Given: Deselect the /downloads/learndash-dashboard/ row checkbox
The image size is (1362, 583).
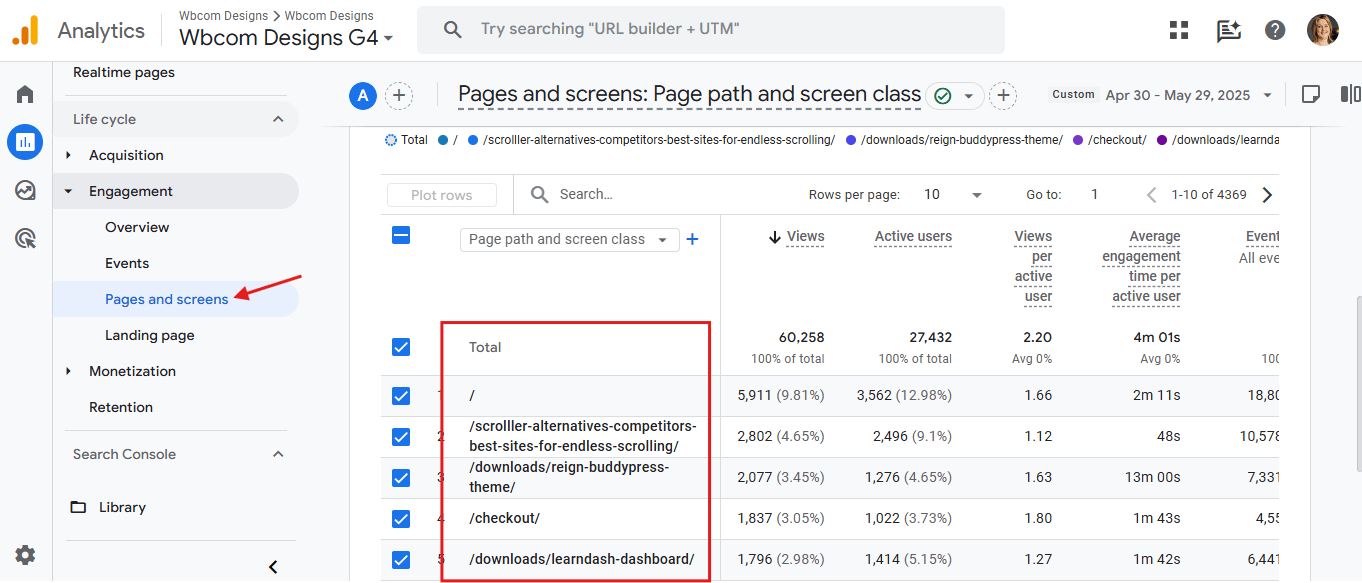Looking at the screenshot, I should pyautogui.click(x=401, y=559).
